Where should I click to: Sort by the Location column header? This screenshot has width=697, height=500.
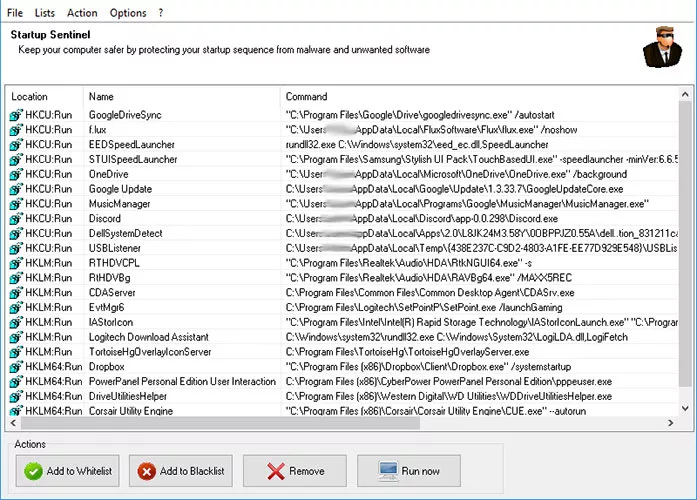click(x=44, y=96)
